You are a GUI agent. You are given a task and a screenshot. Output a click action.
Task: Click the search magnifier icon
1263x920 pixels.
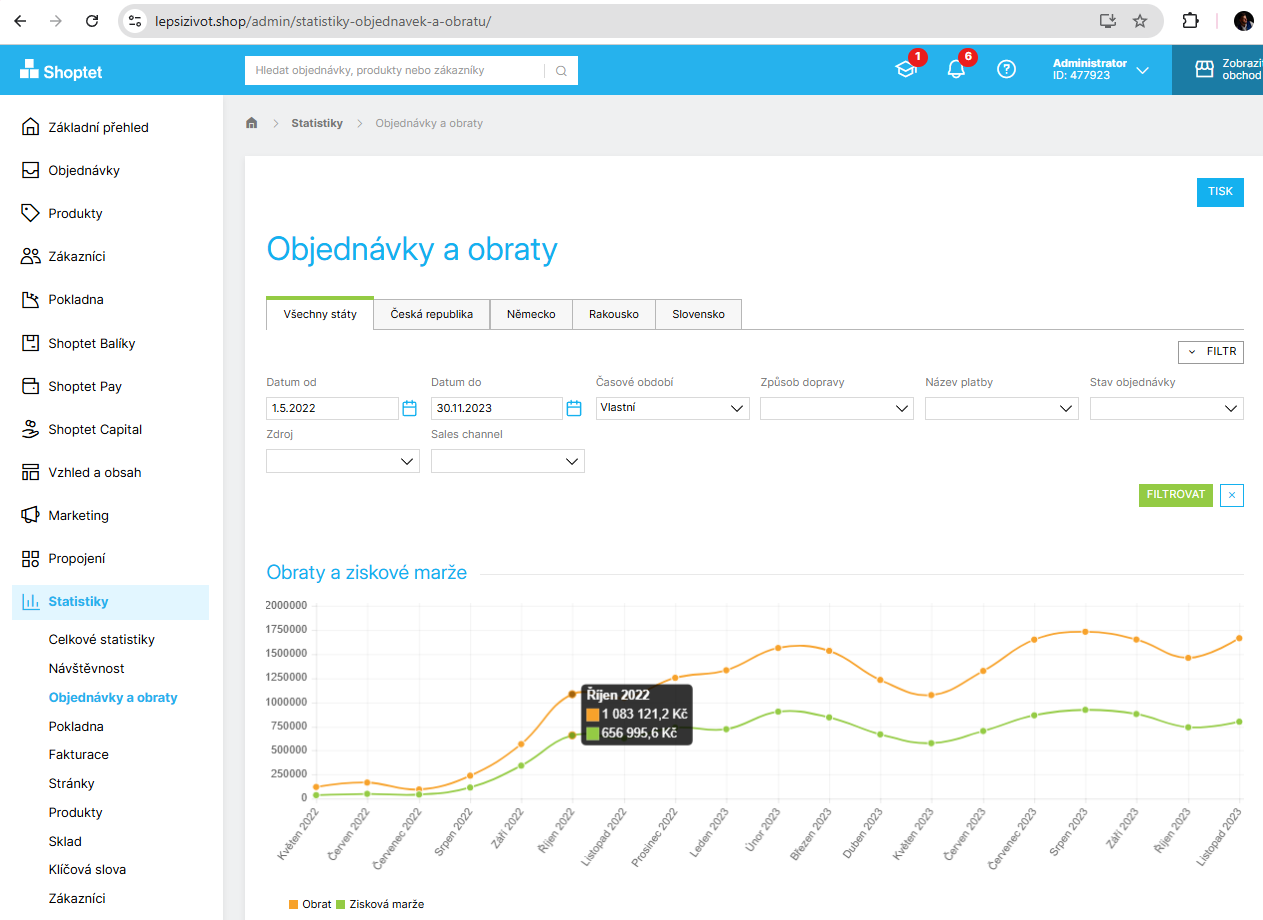pyautogui.click(x=561, y=71)
